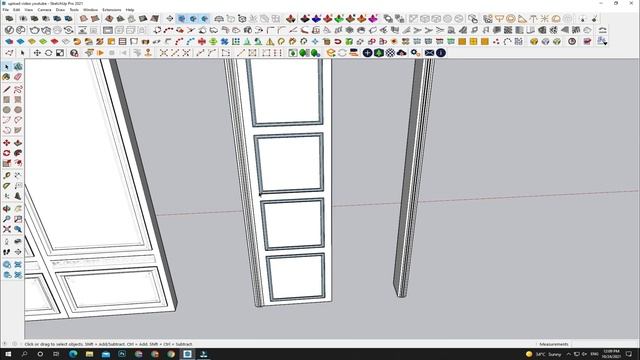
Task: Select the thin standalone post on right
Action: 413,178
